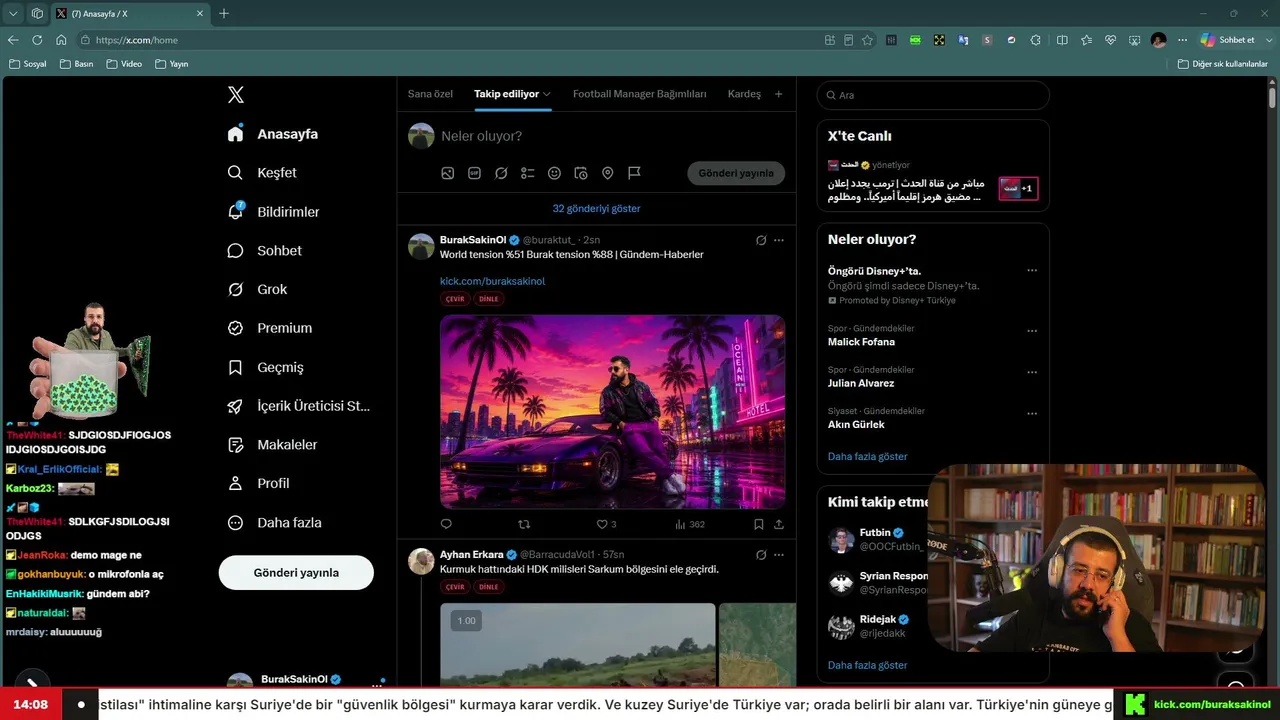Click the Ara search field

click(x=933, y=95)
